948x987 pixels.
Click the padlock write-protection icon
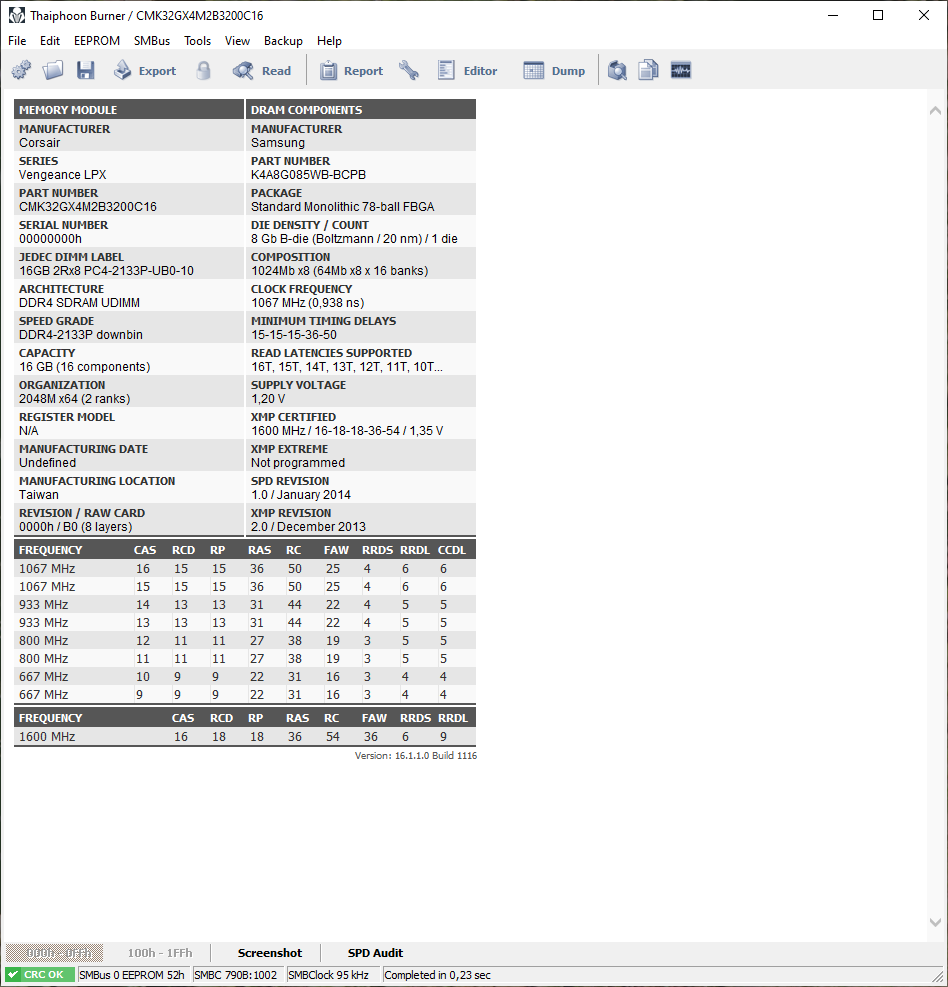(203, 70)
